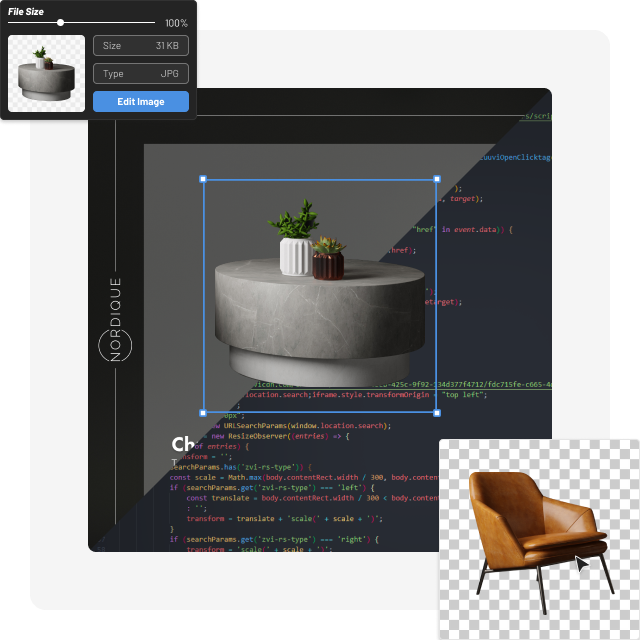This screenshot has height=640, width=640.
Task: Click the plant table preview thumbnail
Action: [46, 73]
